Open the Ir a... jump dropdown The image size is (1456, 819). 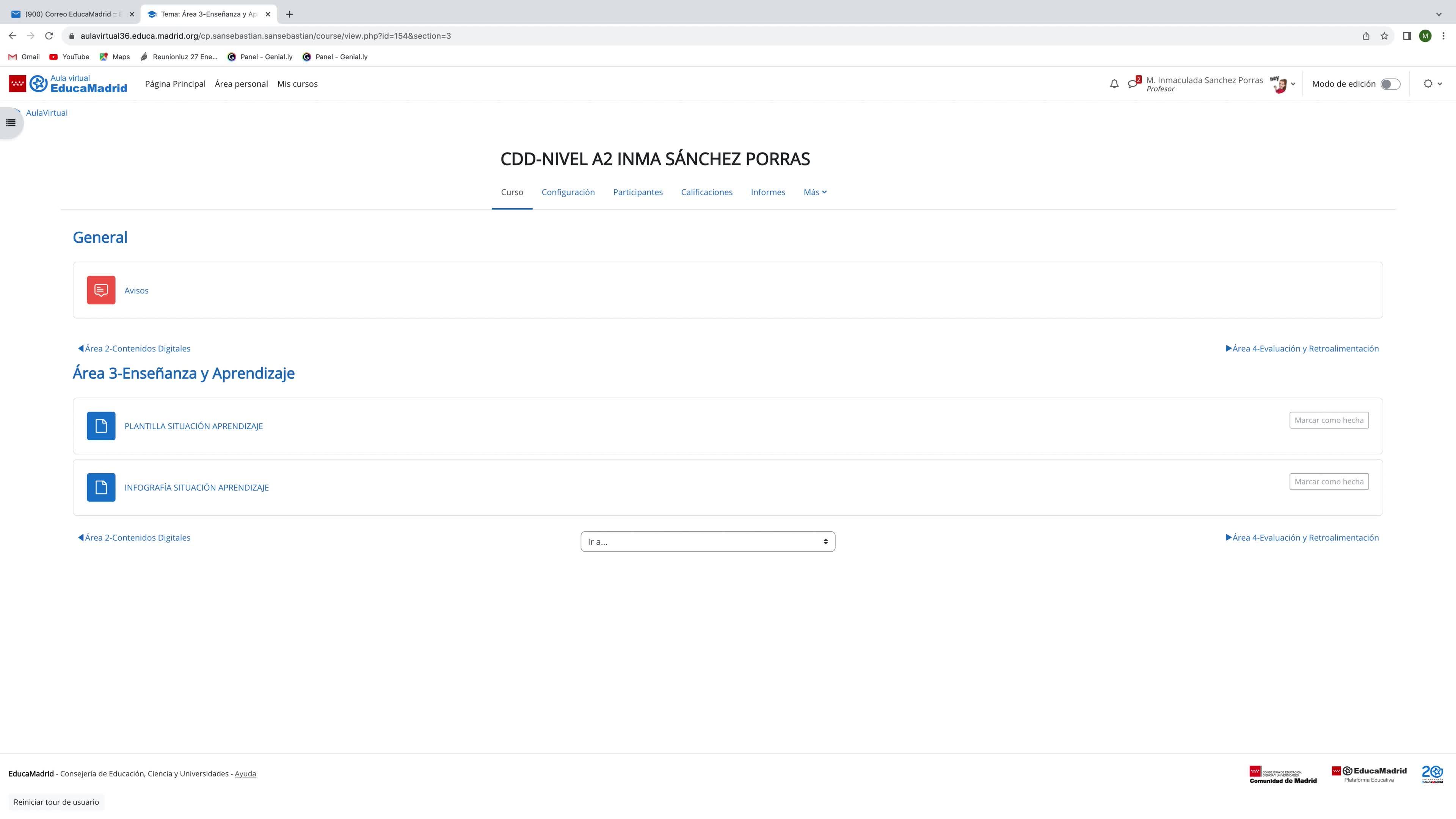click(708, 541)
